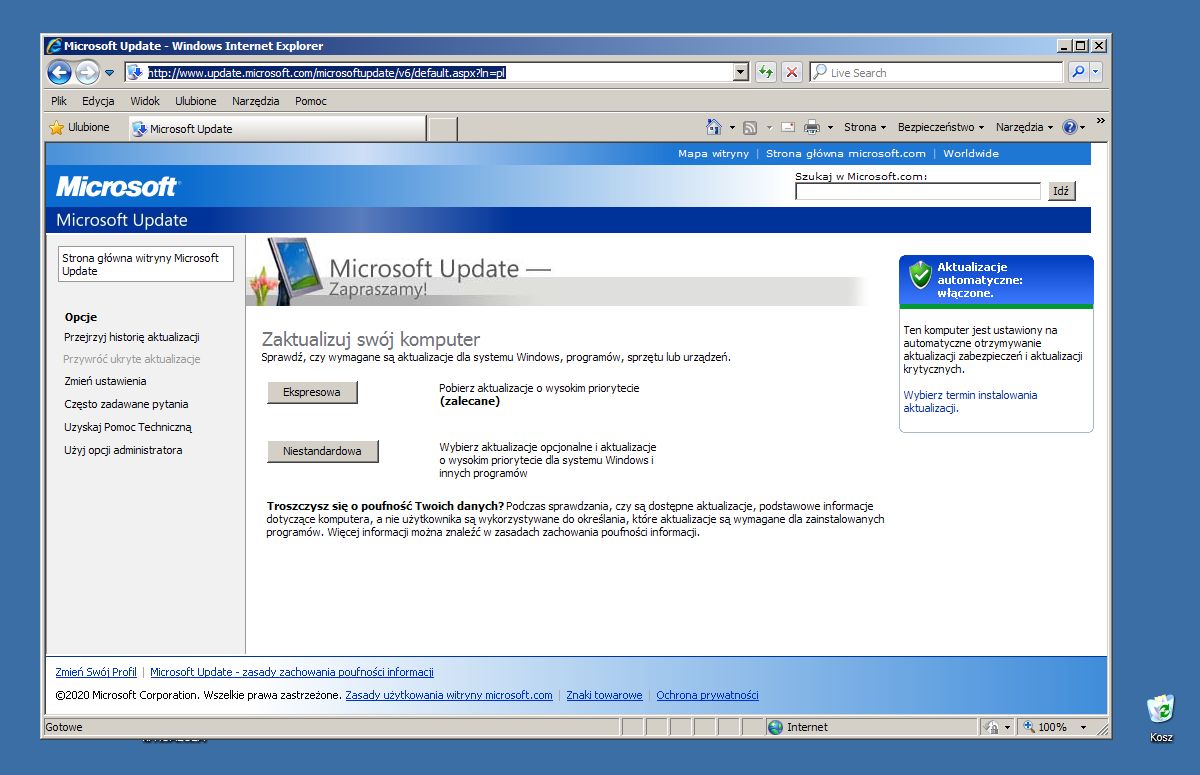Click the Refresh page icon
The height and width of the screenshot is (775, 1200).
point(766,72)
